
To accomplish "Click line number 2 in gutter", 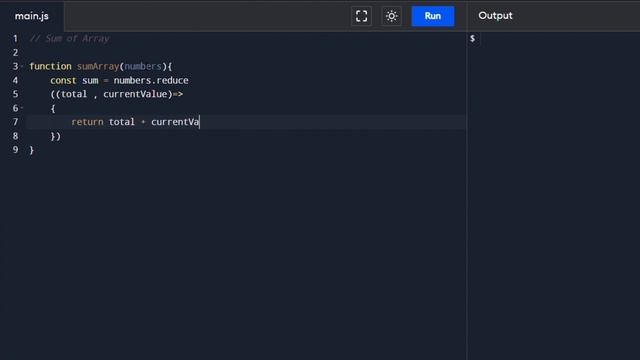I will pyautogui.click(x=16, y=52).
